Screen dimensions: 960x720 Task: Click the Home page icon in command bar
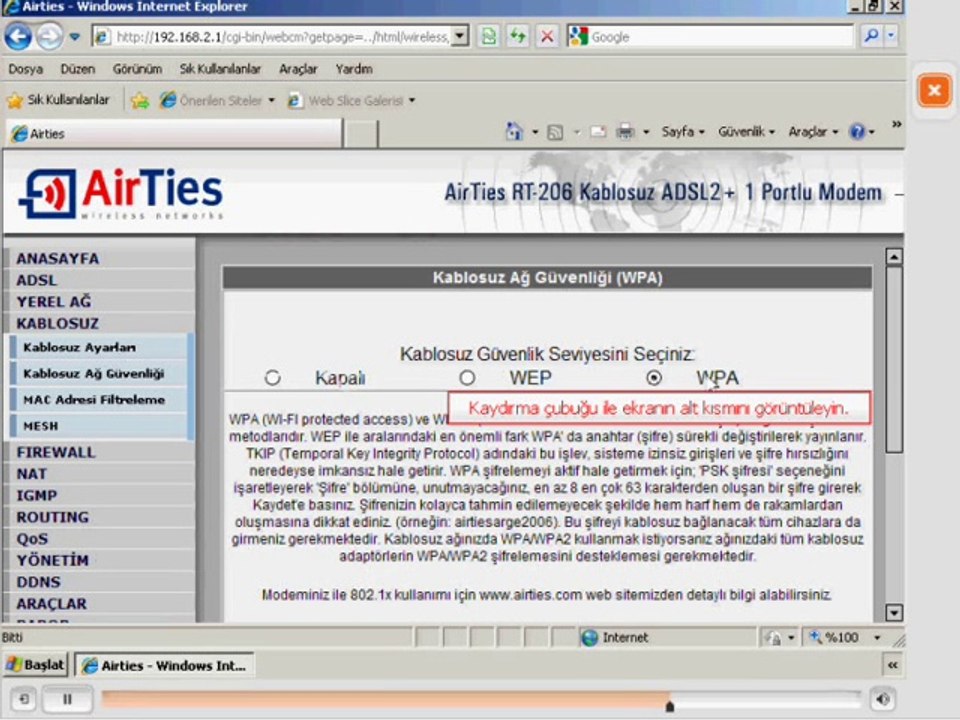514,131
